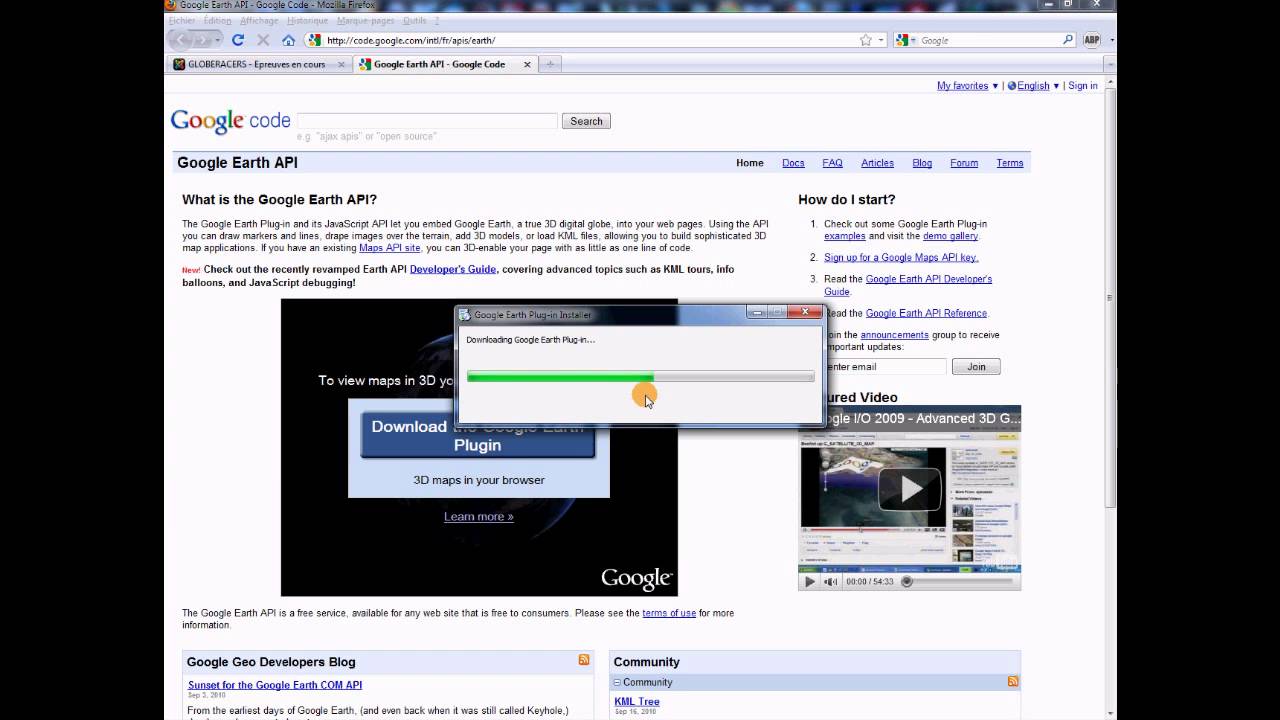The width and height of the screenshot is (1280, 720).
Task: Click the site favicon in the address bar
Action: click(315, 40)
